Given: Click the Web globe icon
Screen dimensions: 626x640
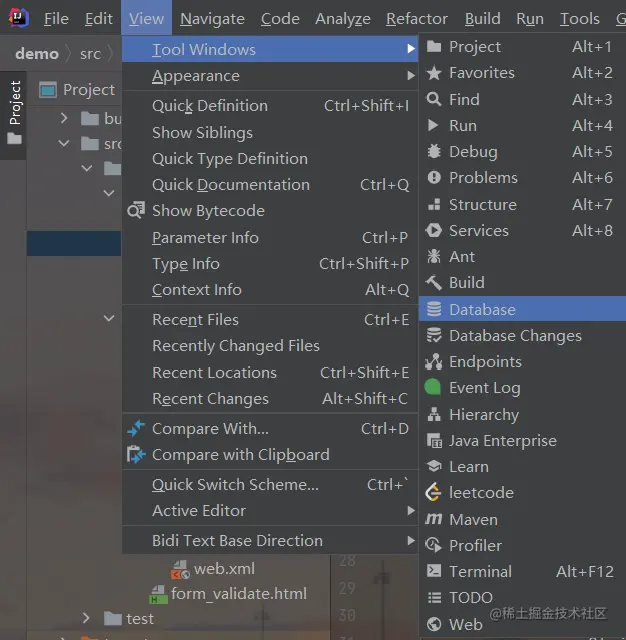Looking at the screenshot, I should [434, 624].
